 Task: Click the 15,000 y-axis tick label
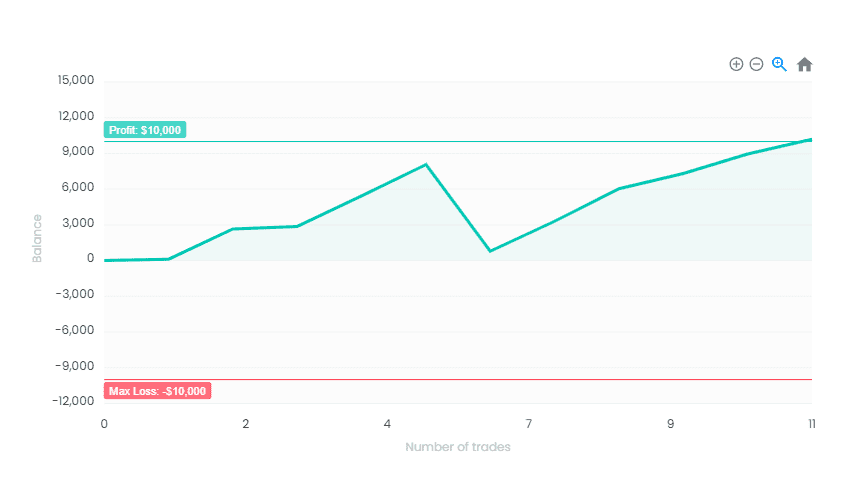pos(76,80)
